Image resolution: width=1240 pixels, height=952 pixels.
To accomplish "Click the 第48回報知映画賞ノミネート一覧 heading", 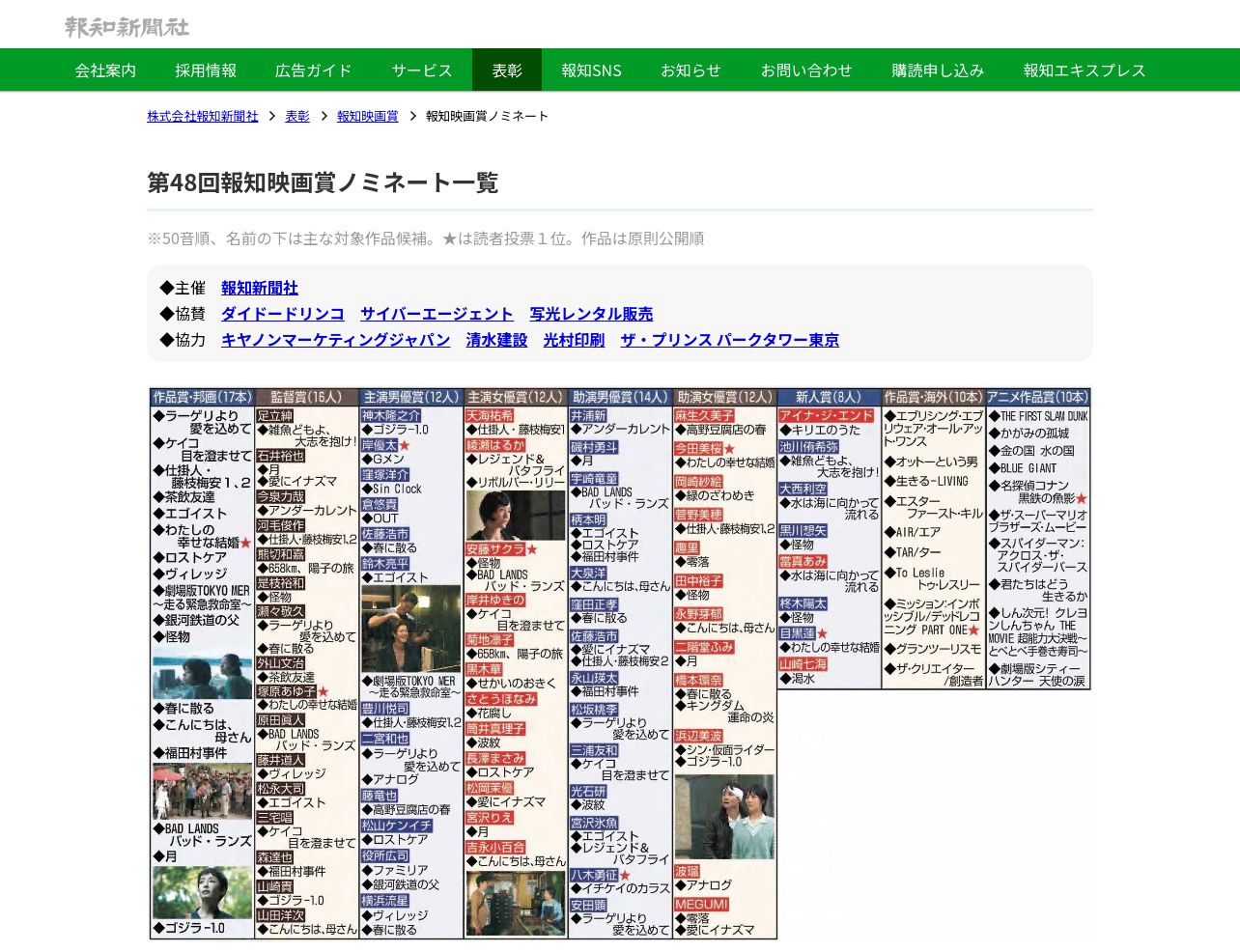I will [x=323, y=182].
